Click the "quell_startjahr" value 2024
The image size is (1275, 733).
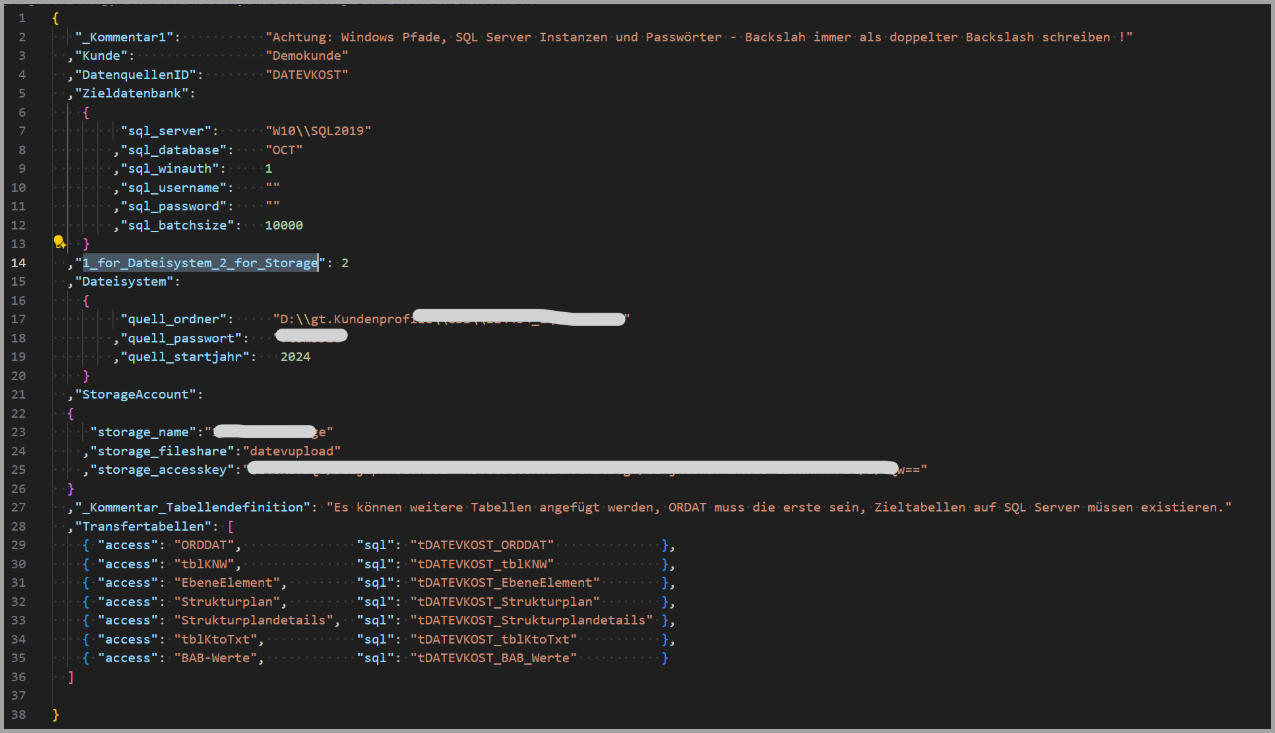click(295, 356)
